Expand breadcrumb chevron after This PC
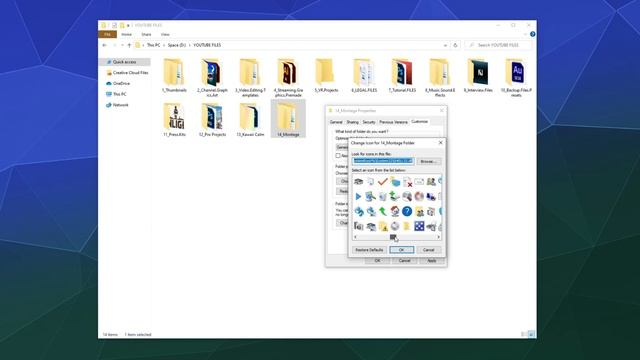640x360 pixels. tap(164, 45)
